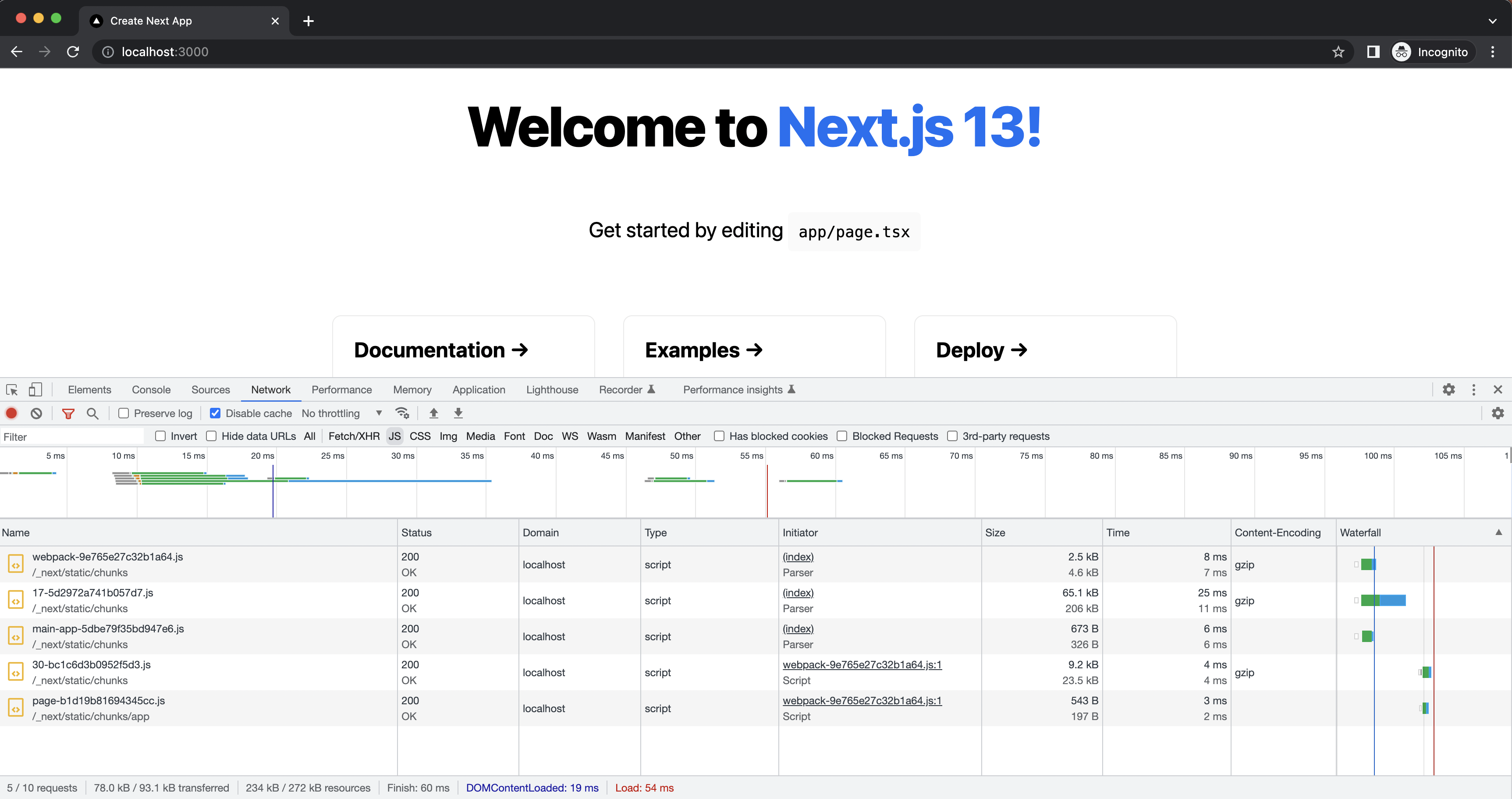Open the tab search chevron
The image size is (1512, 799).
tap(1493, 21)
